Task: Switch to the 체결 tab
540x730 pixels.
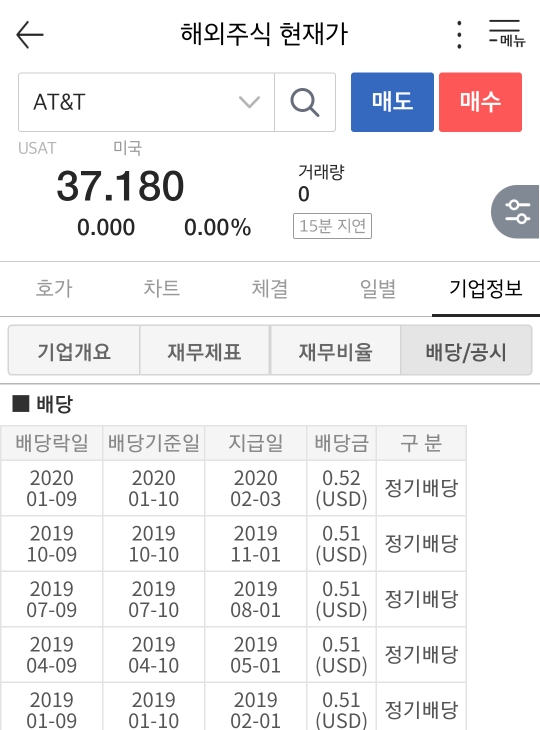Action: coord(270,289)
